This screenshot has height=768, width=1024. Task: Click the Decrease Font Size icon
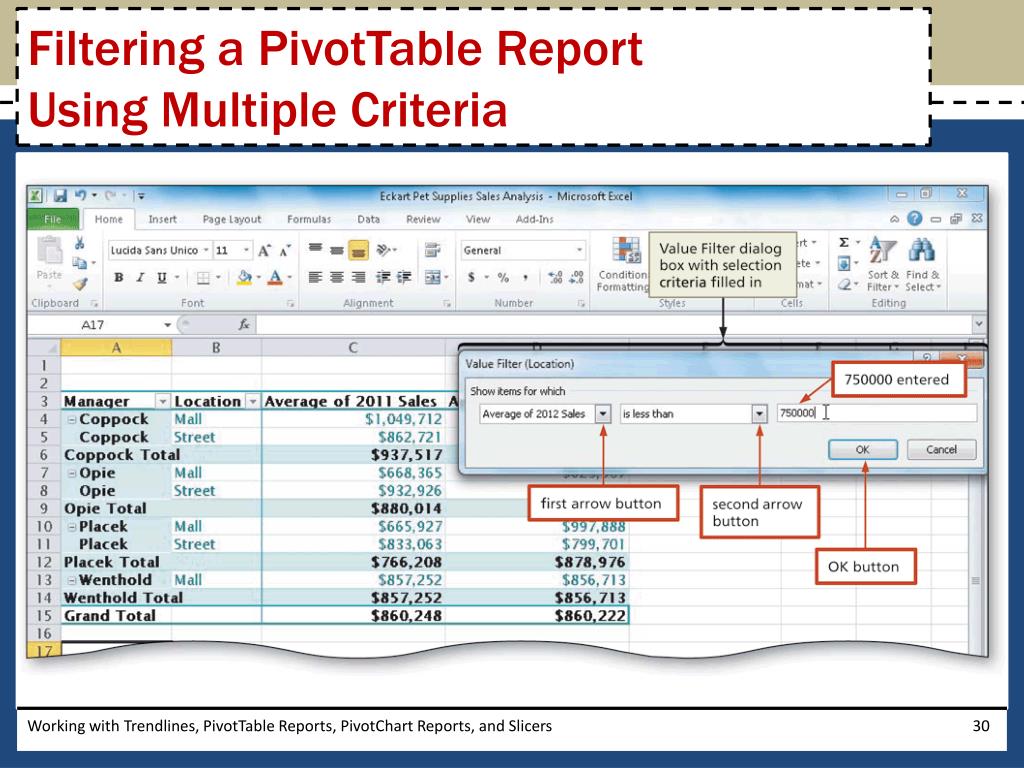(x=285, y=251)
